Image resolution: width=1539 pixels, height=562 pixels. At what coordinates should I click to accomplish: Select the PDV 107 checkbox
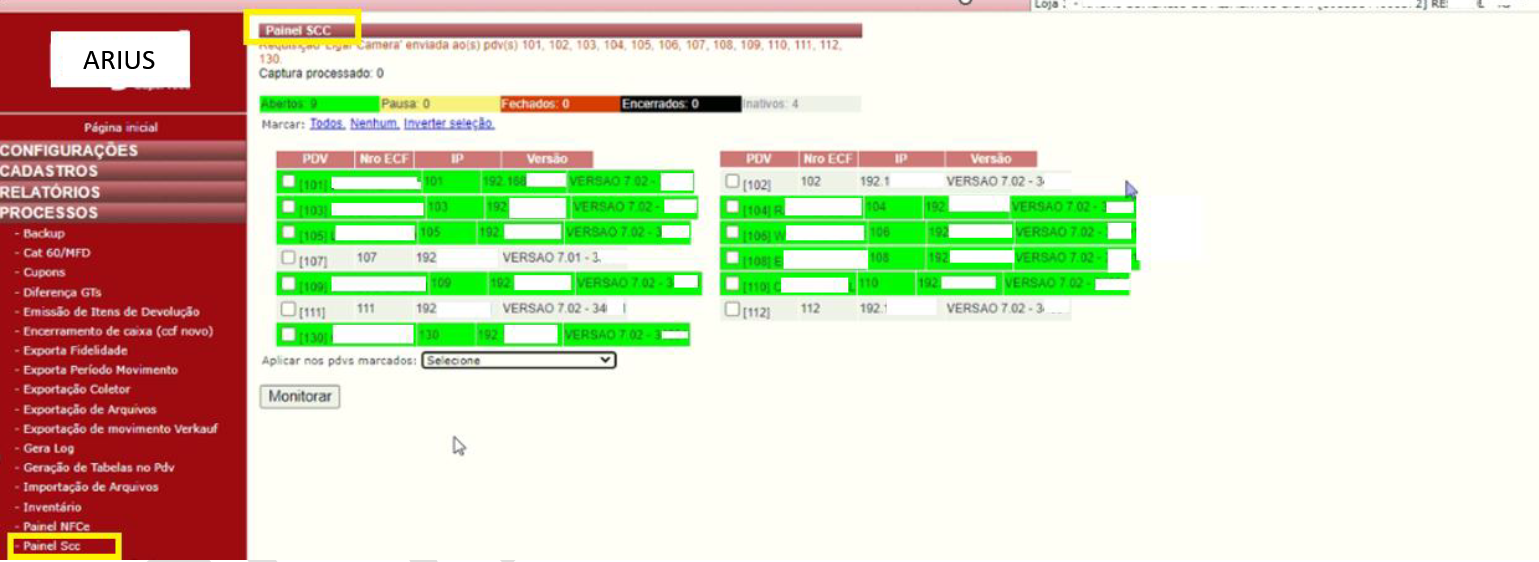click(288, 258)
